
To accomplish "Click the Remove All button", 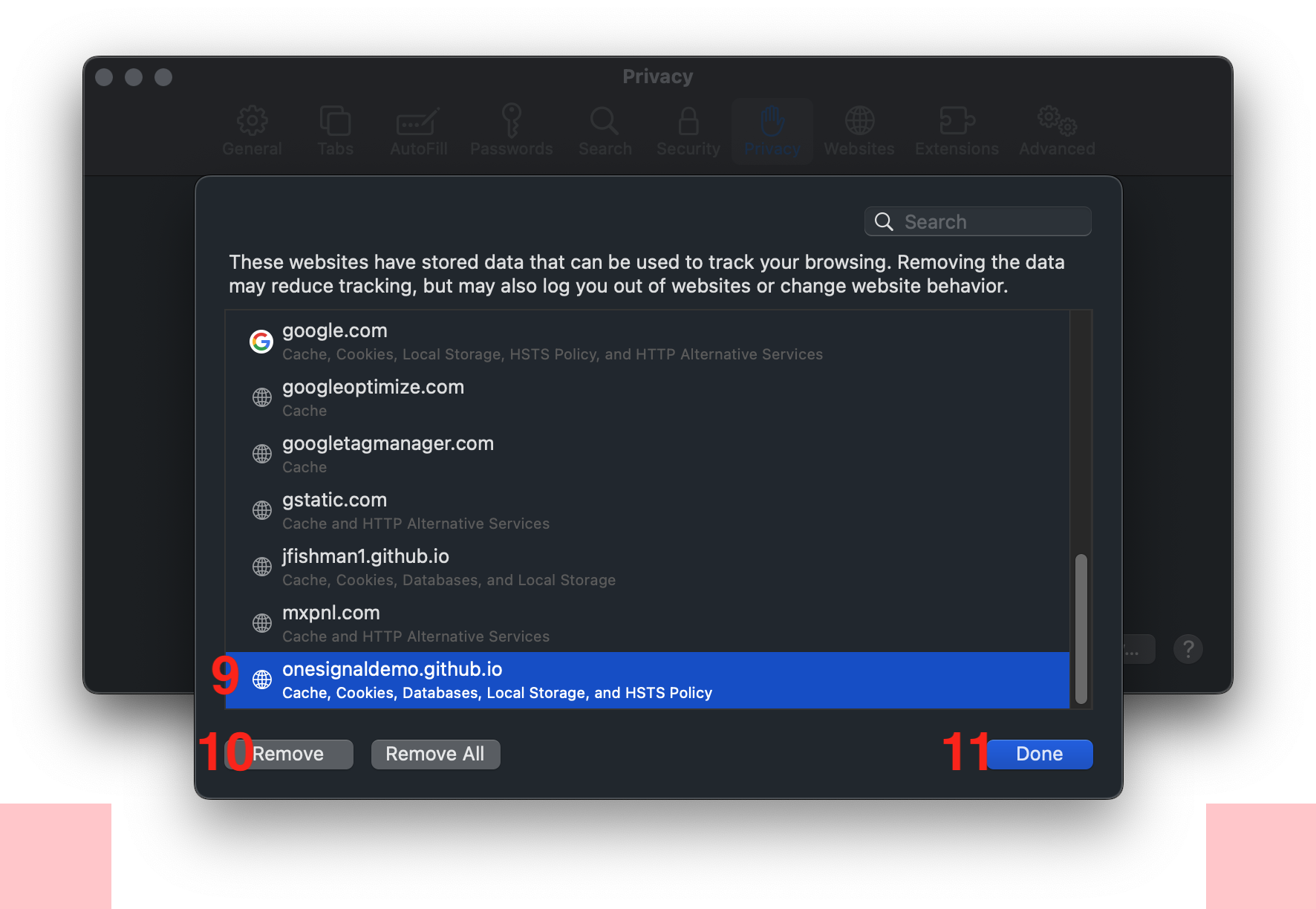I will pos(435,755).
